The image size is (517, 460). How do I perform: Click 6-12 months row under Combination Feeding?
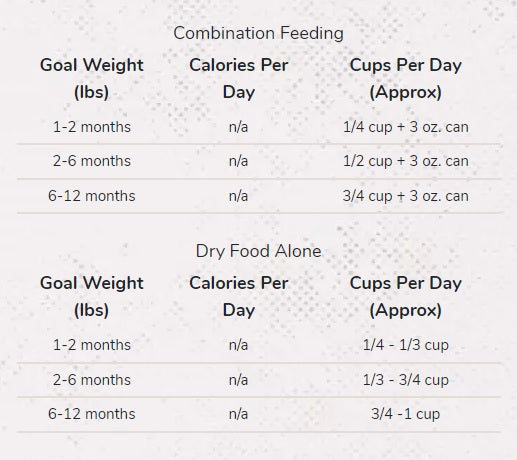coord(259,196)
